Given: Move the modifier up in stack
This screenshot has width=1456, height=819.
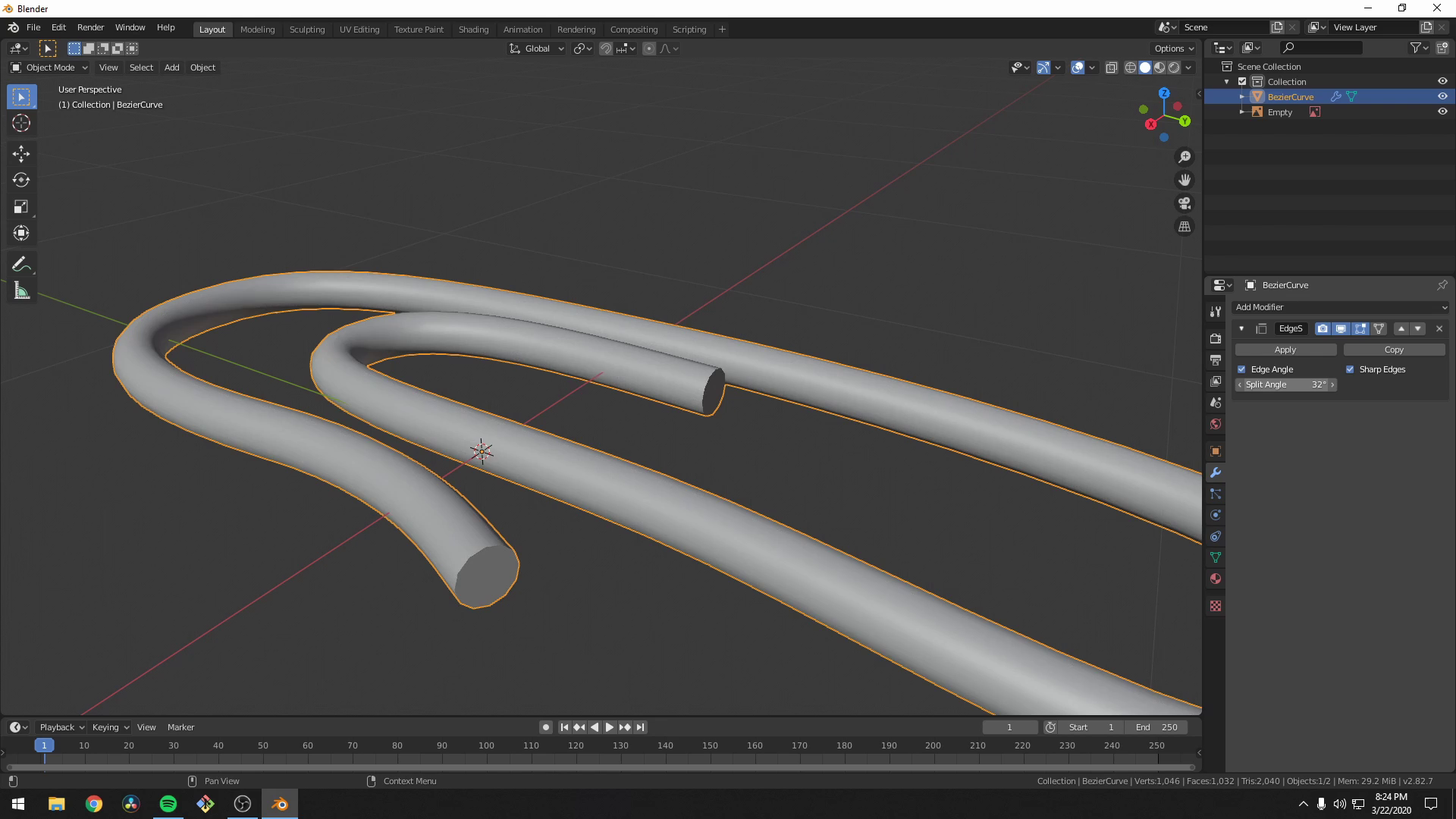Looking at the screenshot, I should (x=1401, y=329).
